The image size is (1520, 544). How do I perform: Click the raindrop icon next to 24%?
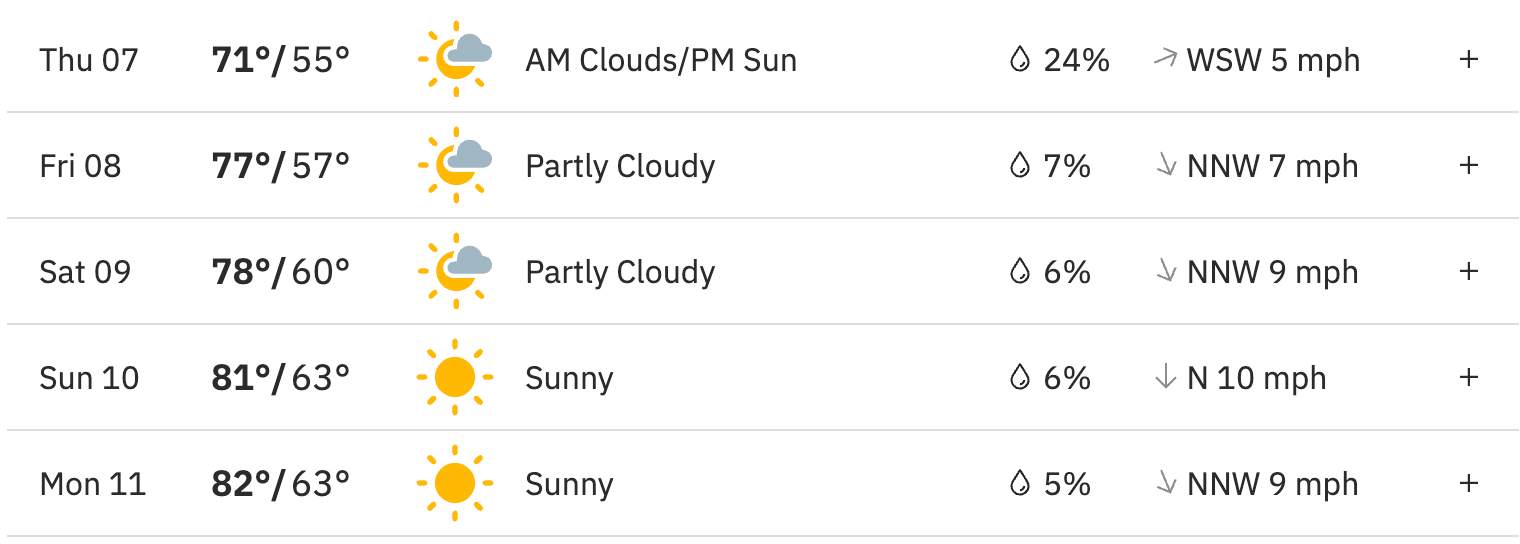pyautogui.click(x=1019, y=60)
